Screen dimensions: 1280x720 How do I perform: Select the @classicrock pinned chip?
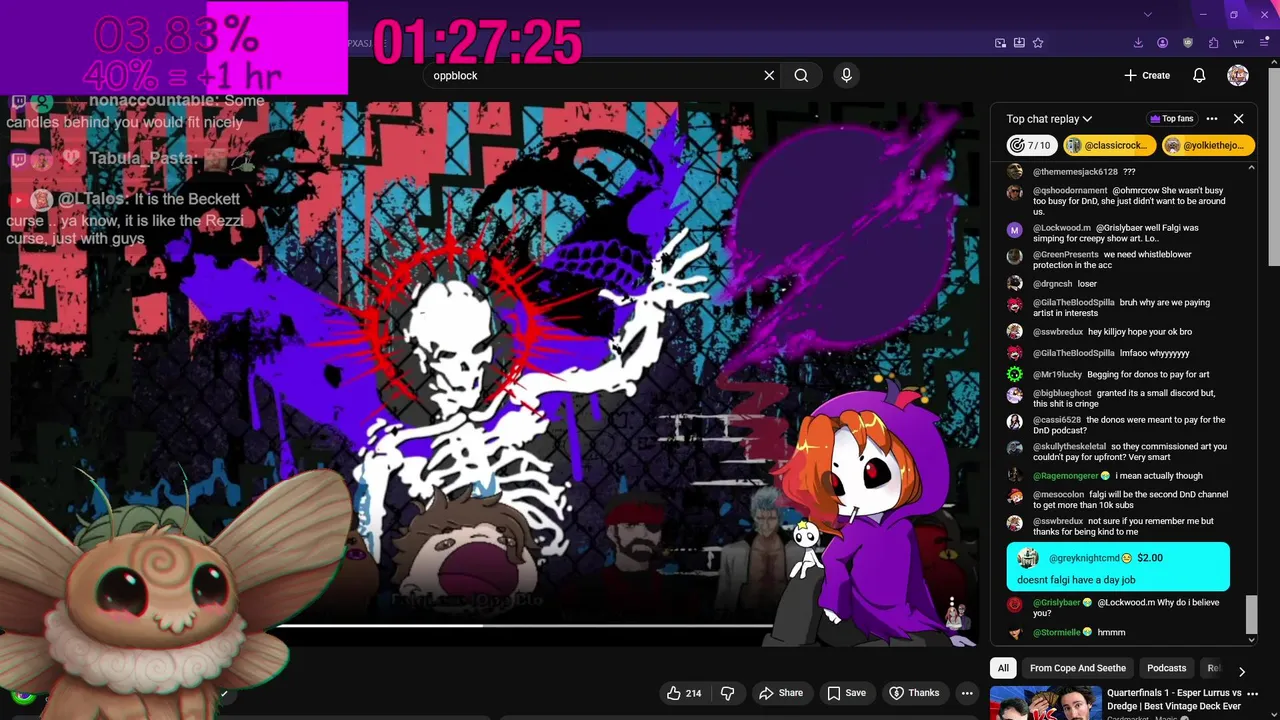pos(1108,145)
